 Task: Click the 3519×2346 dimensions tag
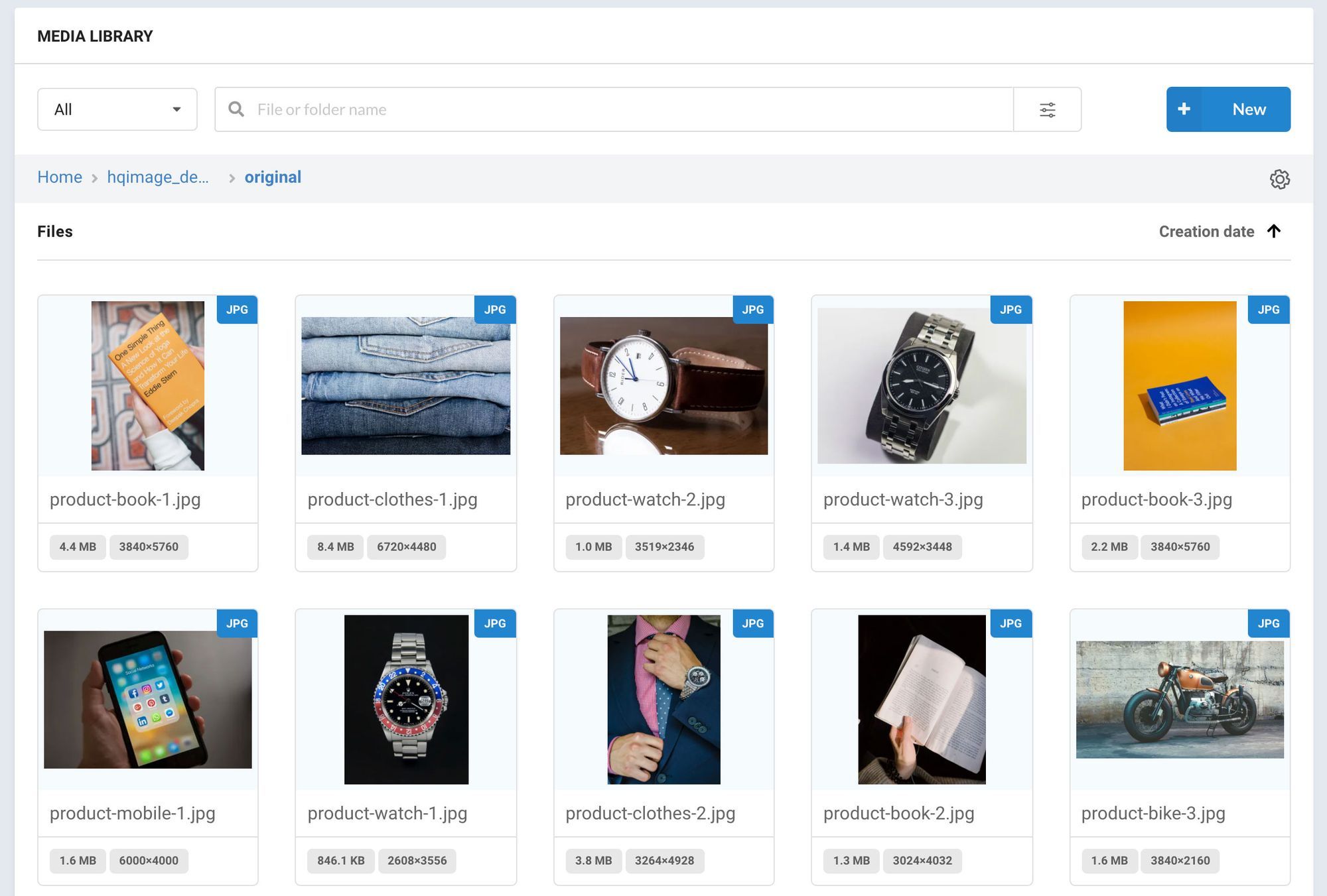pos(664,547)
